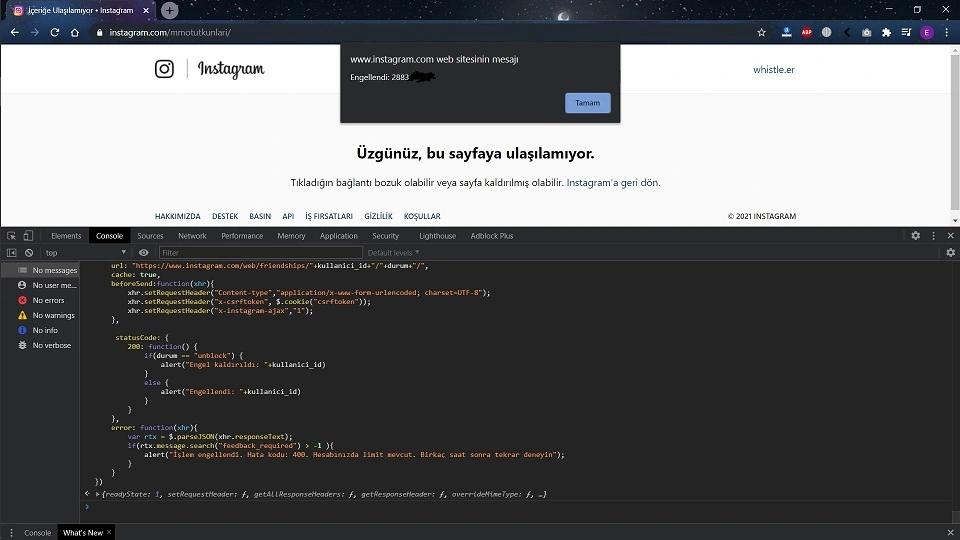Switch to the Network tab
Image resolution: width=960 pixels, height=540 pixels.
click(192, 236)
